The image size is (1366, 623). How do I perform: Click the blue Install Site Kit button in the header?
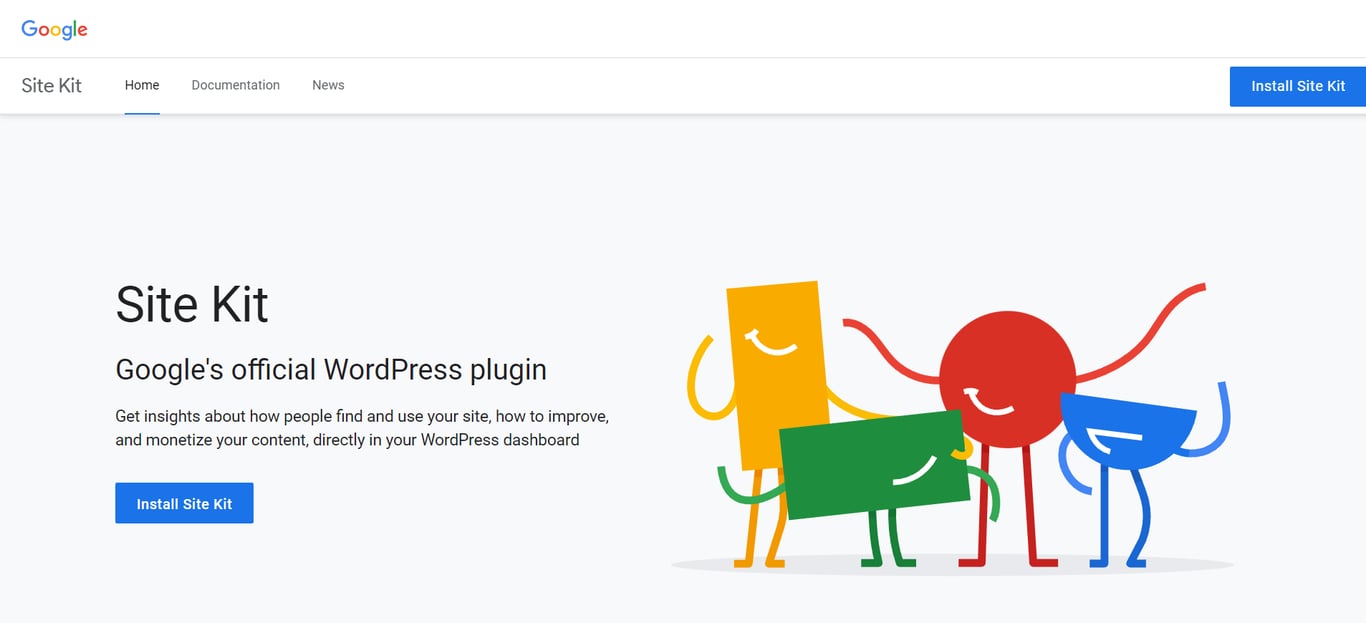click(x=1297, y=86)
